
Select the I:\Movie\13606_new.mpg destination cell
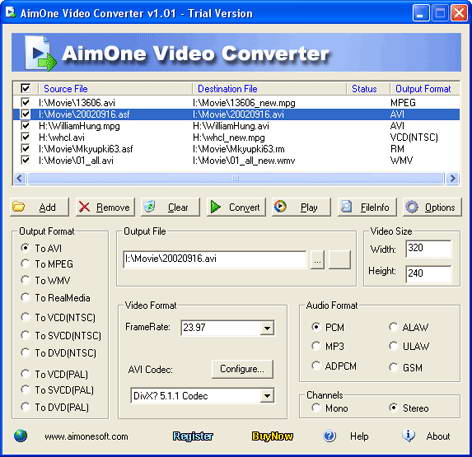coord(244,103)
